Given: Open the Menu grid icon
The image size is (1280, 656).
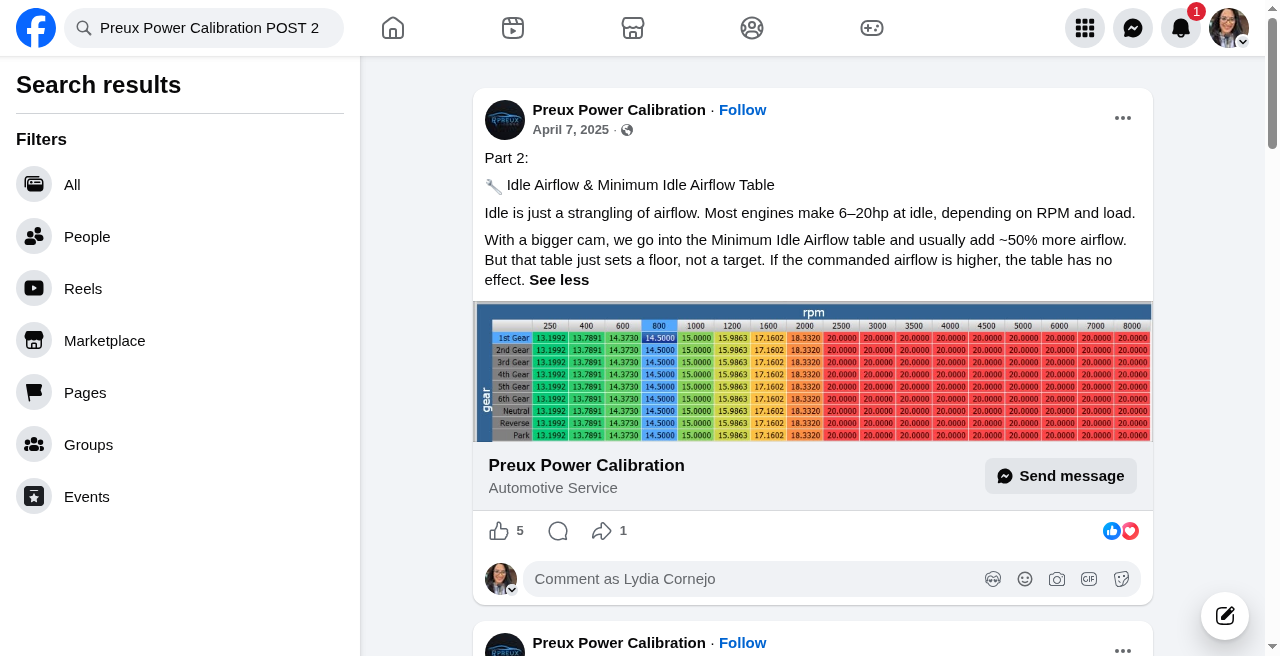Looking at the screenshot, I should 1085,28.
